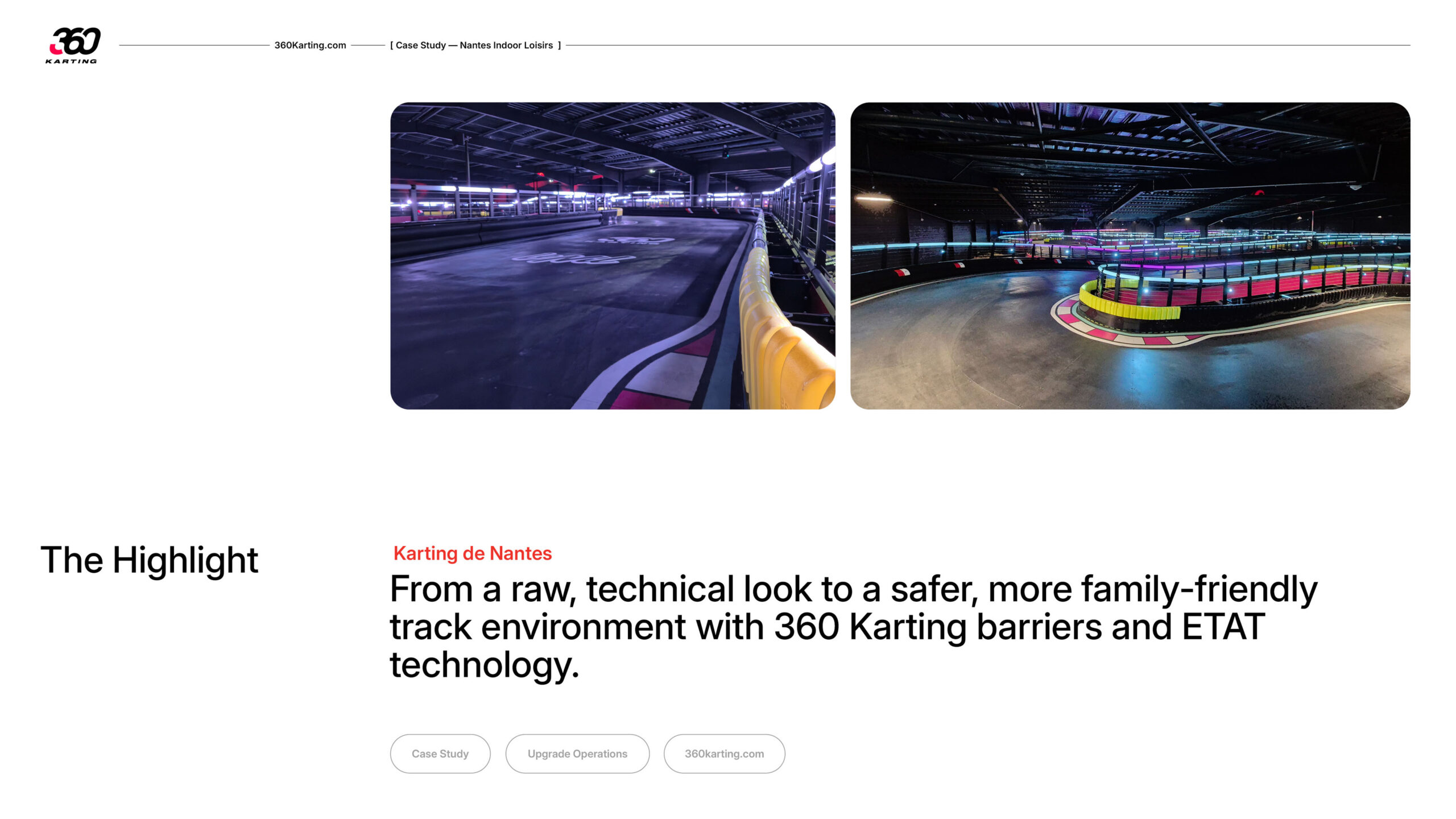The image size is (1456, 819).
Task: Click the Case Study pill button
Action: click(x=440, y=754)
